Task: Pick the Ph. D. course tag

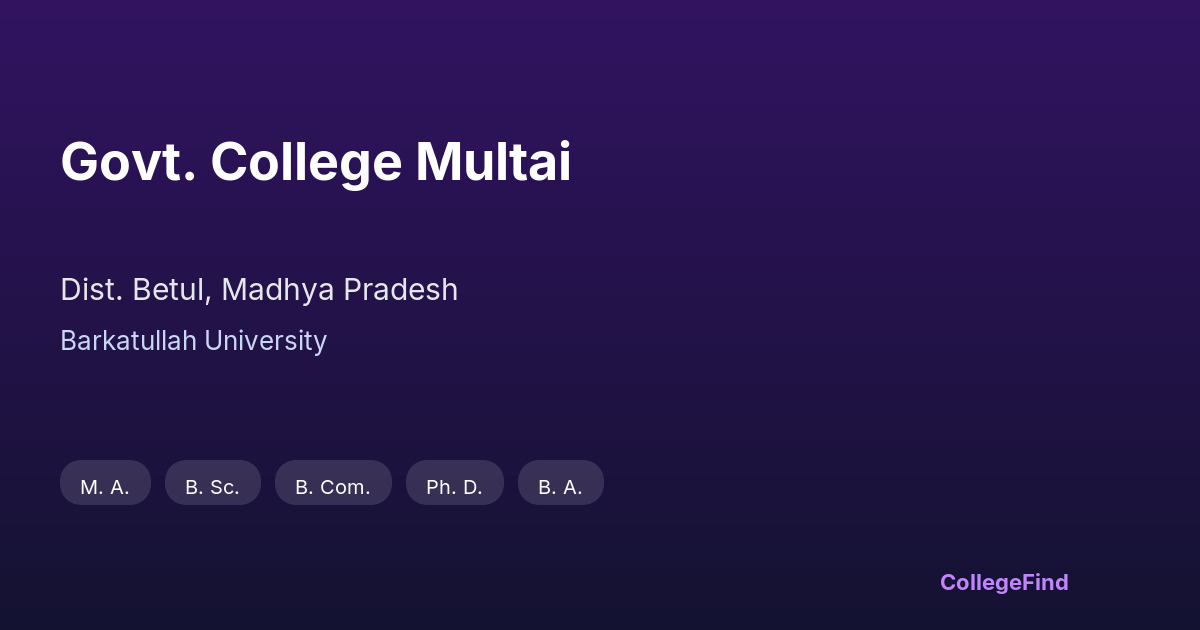Action: [x=454, y=483]
